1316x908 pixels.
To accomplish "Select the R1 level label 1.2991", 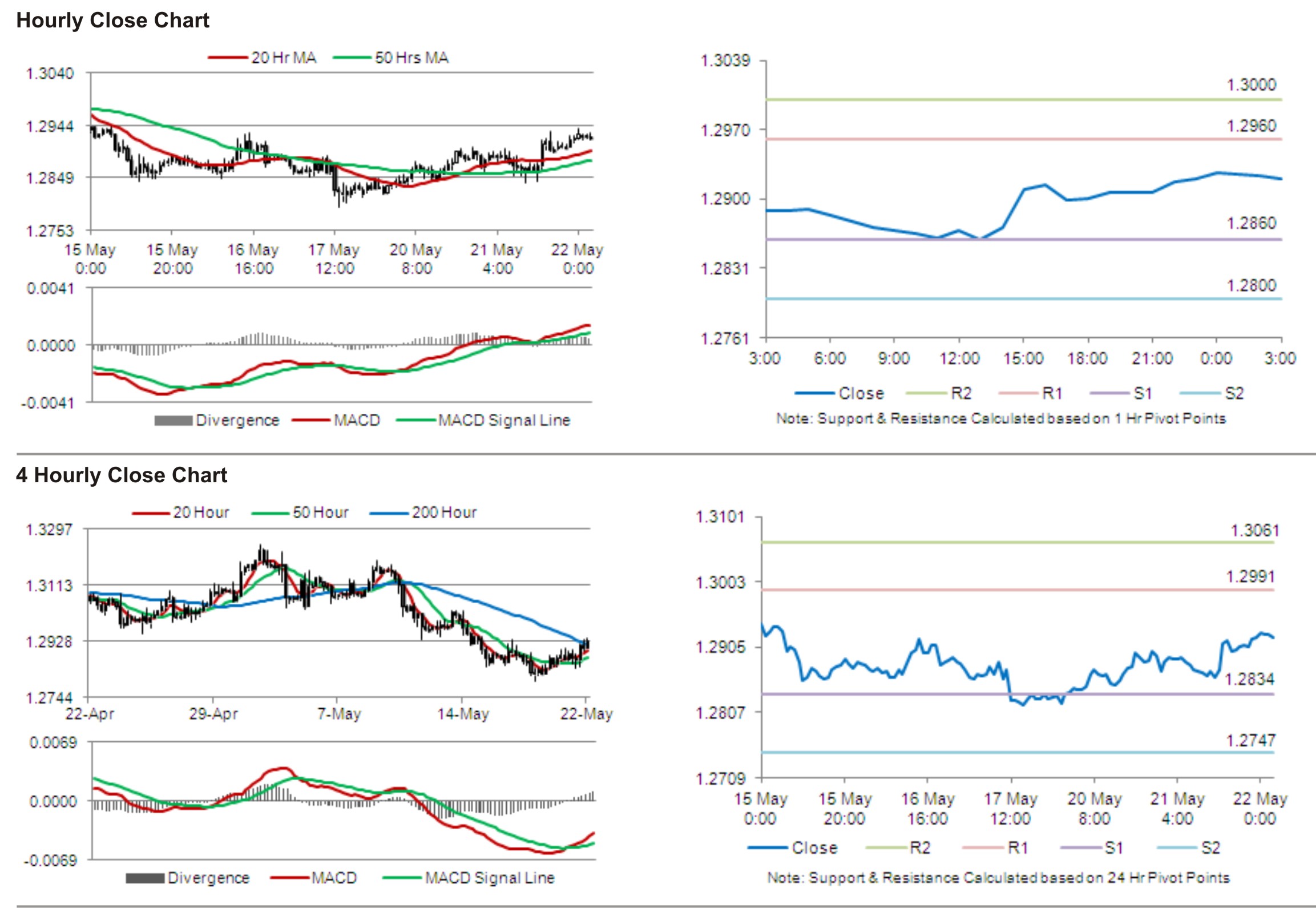I will coord(1250,577).
